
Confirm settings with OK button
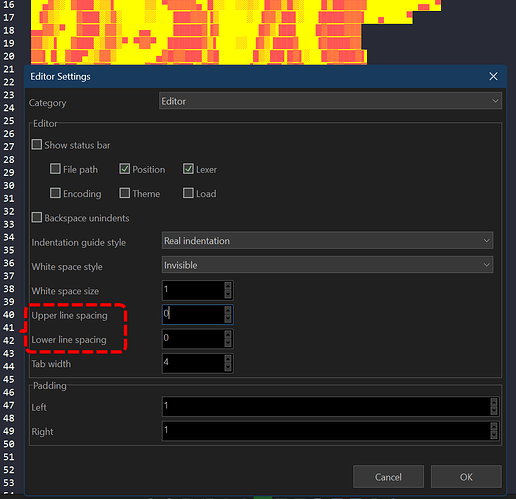pos(466,477)
